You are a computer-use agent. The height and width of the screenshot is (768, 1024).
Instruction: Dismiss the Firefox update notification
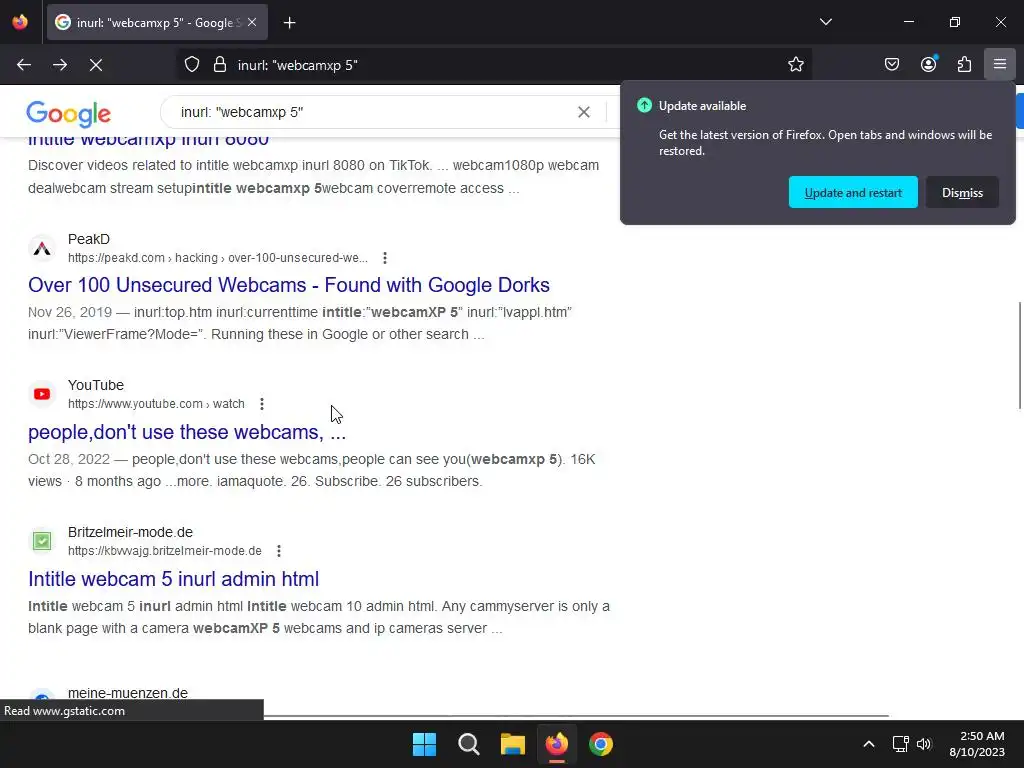click(x=962, y=193)
